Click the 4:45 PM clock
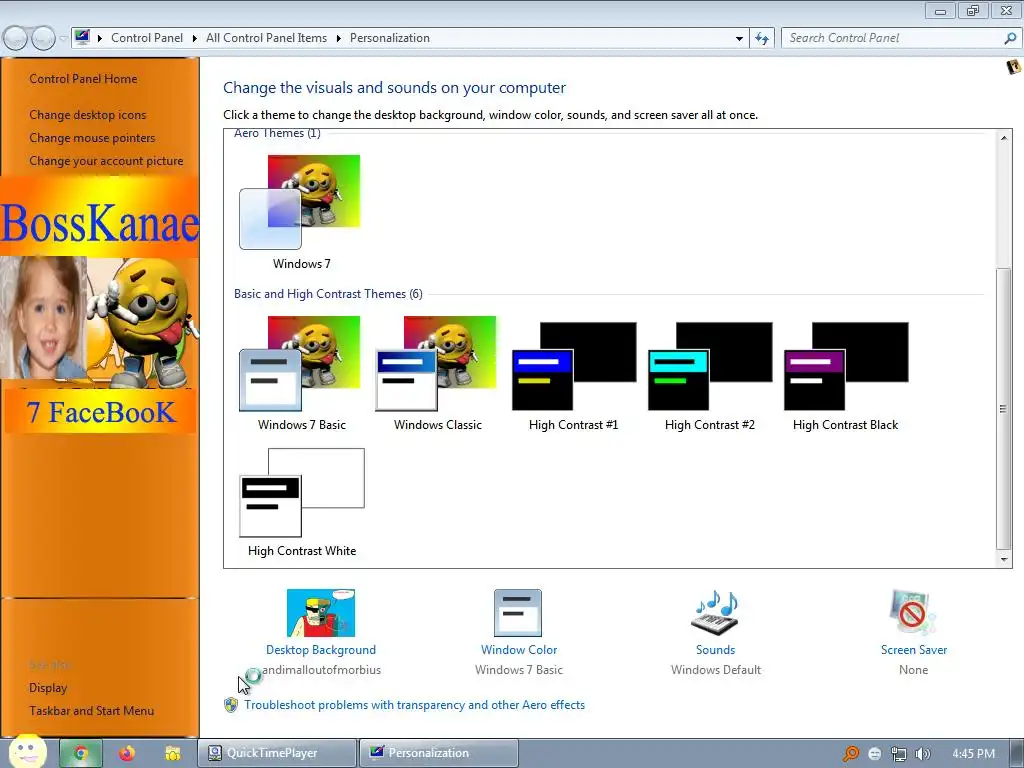 [x=973, y=754]
